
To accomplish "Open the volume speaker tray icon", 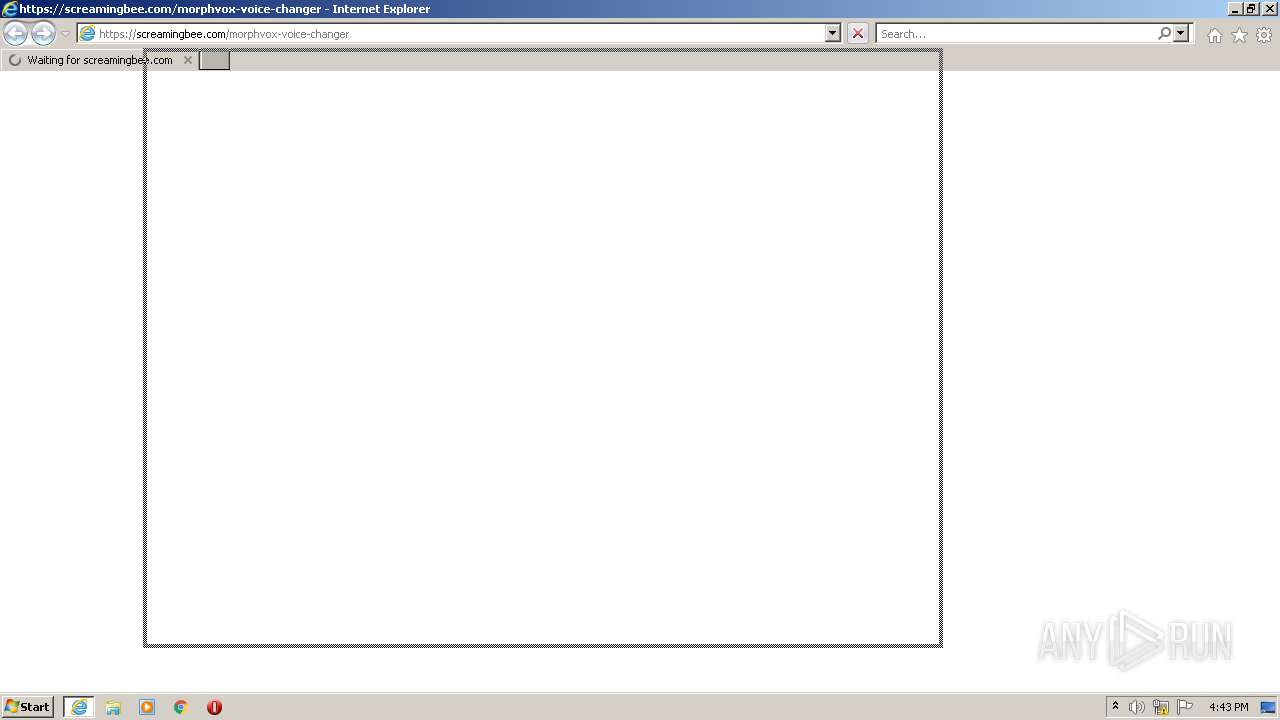I will pos(1137,707).
